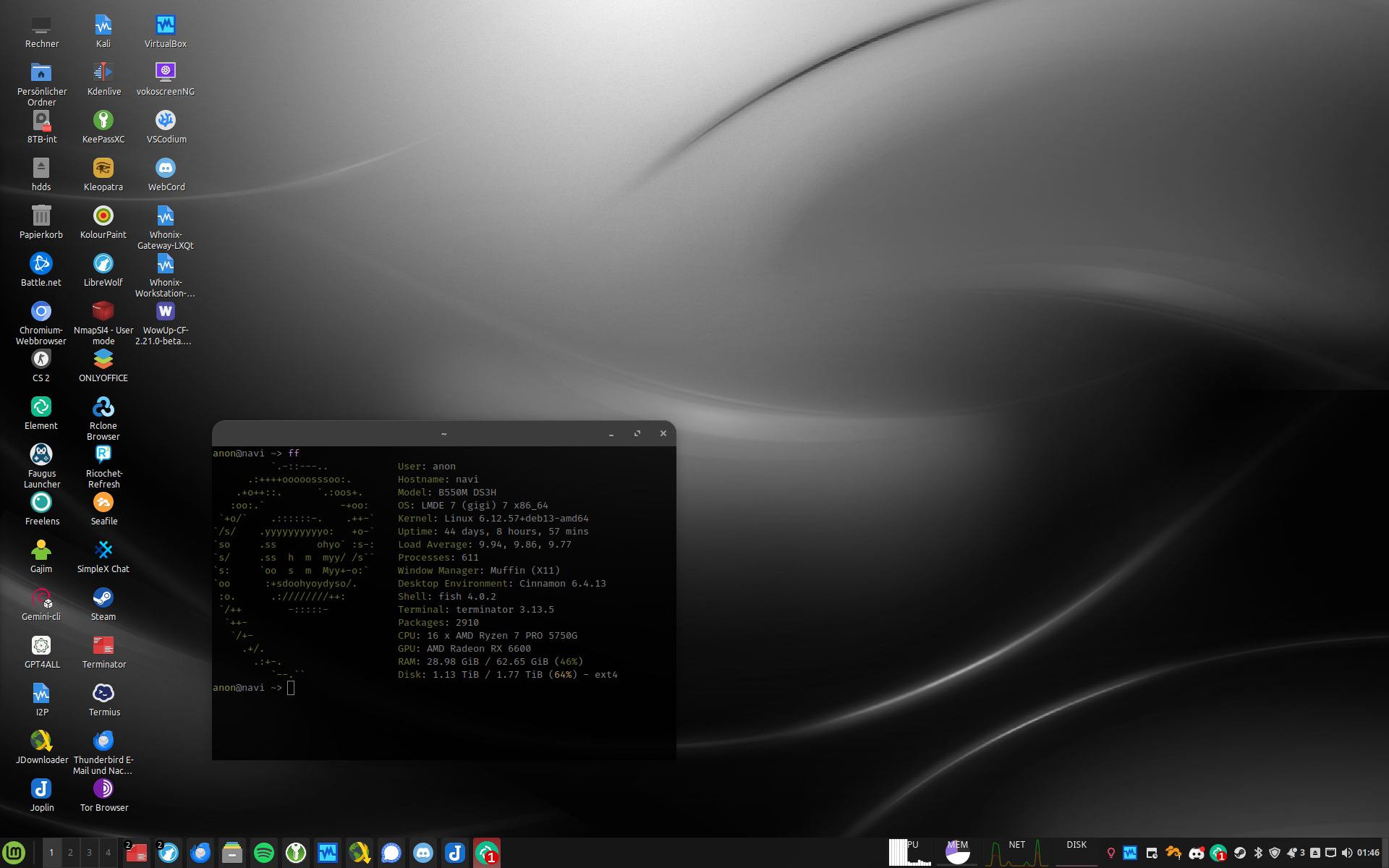This screenshot has width=1389, height=868.
Task: Click the Discord taskbar launcher
Action: [423, 853]
